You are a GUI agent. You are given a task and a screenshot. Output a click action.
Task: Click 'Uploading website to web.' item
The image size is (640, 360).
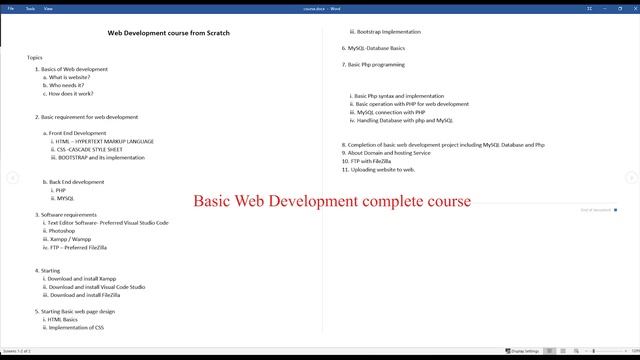pyautogui.click(x=383, y=169)
